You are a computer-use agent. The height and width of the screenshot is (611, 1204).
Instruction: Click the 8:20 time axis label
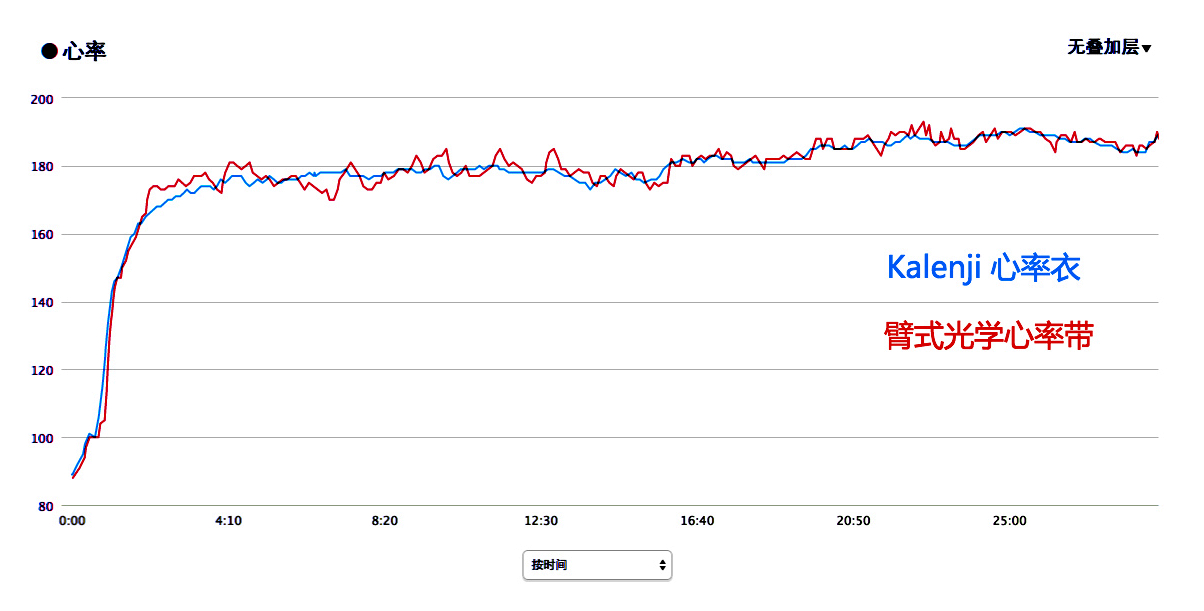(384, 521)
